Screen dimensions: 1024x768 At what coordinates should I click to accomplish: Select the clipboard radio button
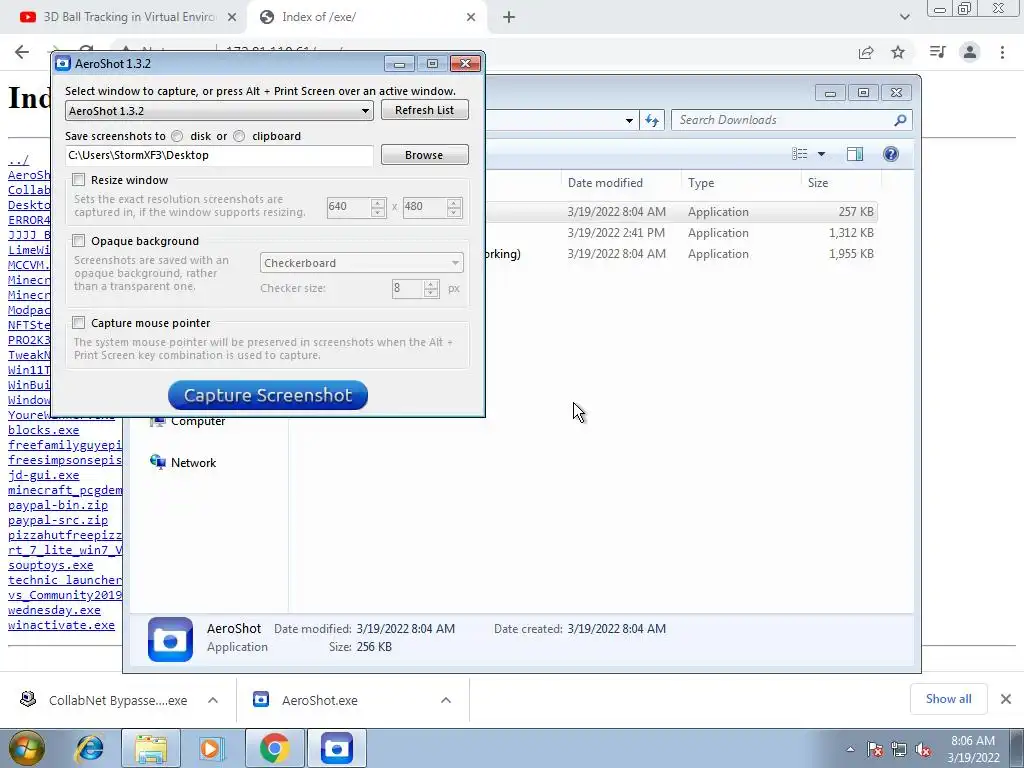pyautogui.click(x=239, y=136)
